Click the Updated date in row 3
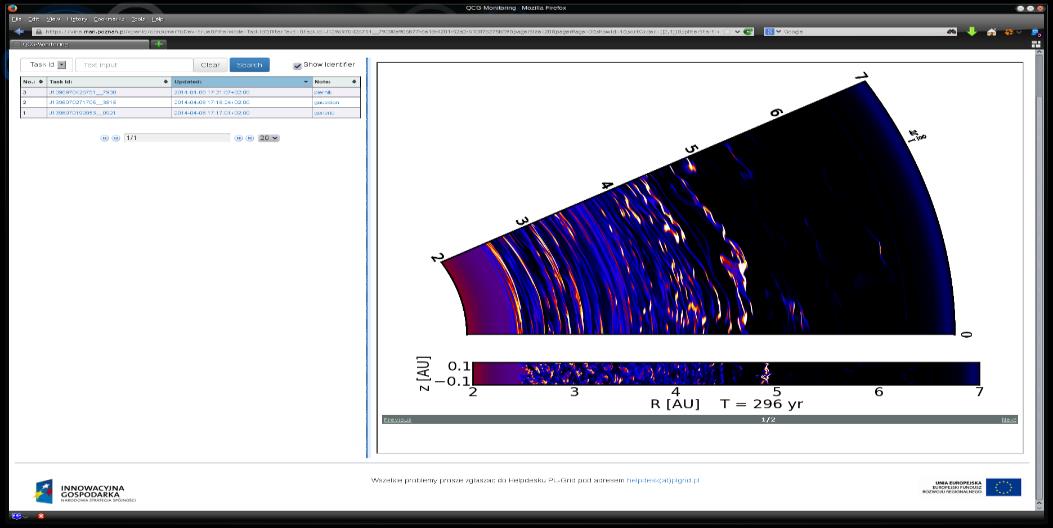Screen dimensions: 1053x528 [212, 92]
